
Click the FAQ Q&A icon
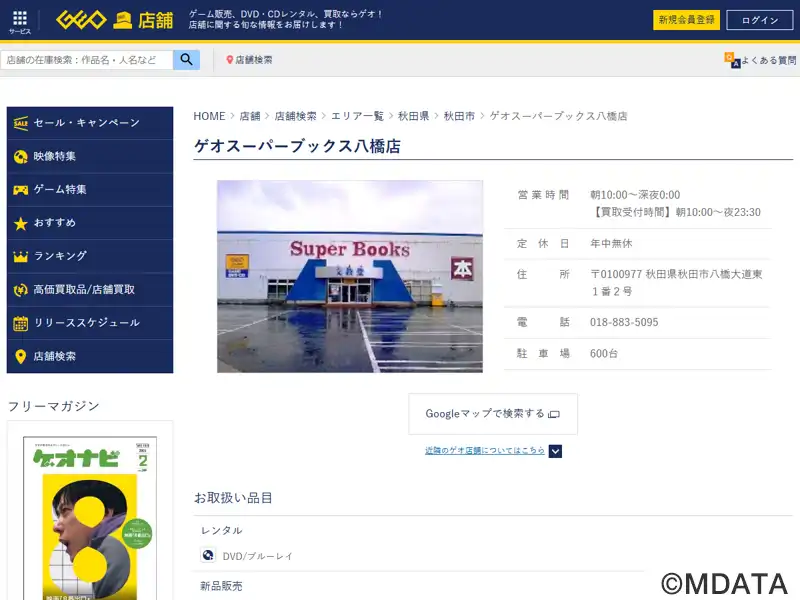[x=732, y=60]
